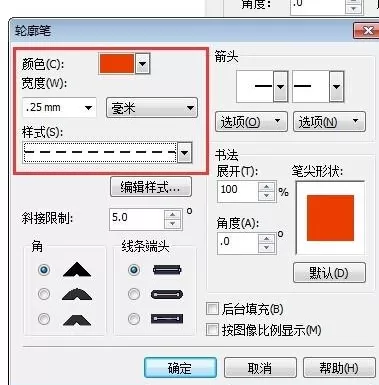This screenshot has width=379, height=385.
Task: Close the 轮廓笔 dialog
Action: coord(365,31)
